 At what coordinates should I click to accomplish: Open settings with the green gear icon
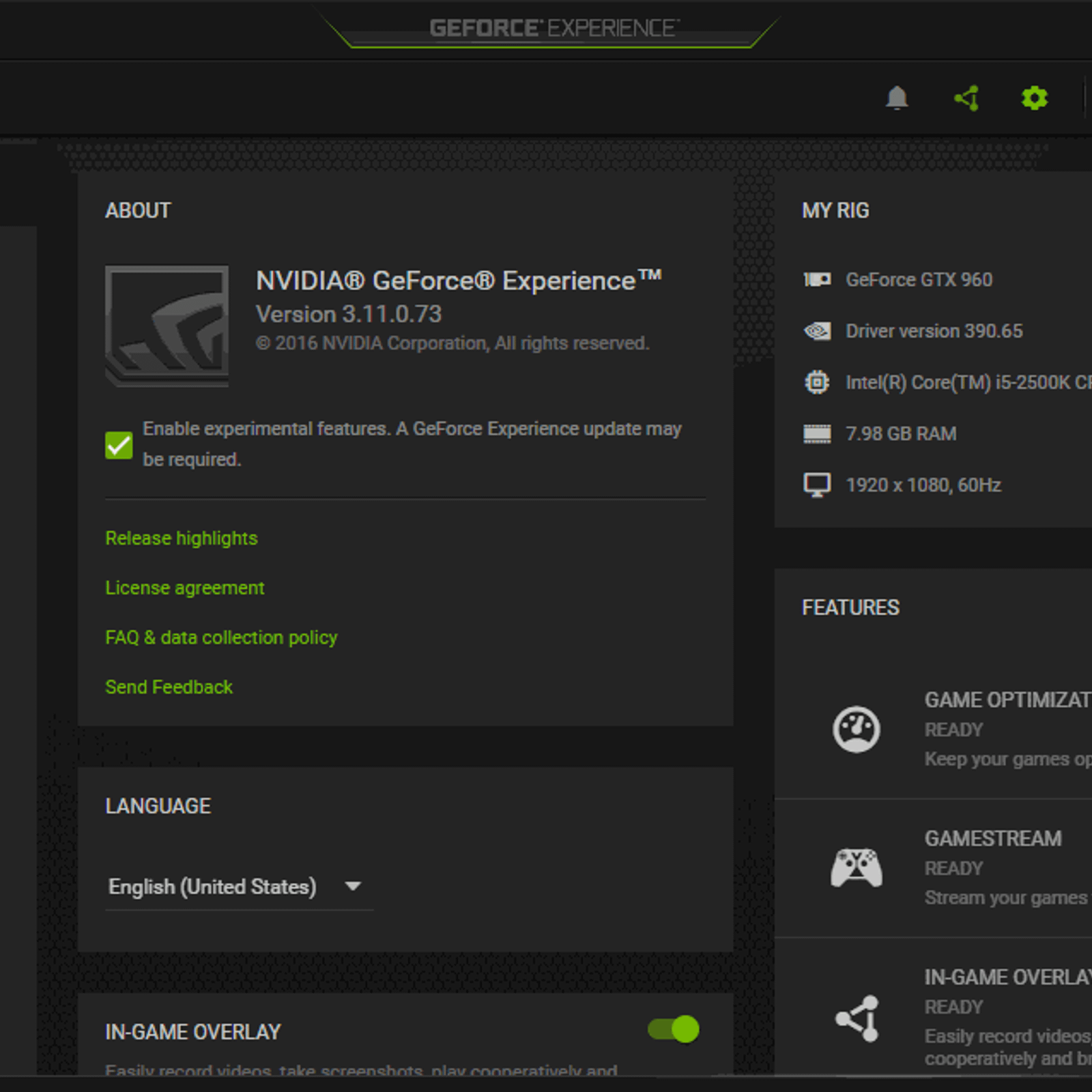[1035, 98]
